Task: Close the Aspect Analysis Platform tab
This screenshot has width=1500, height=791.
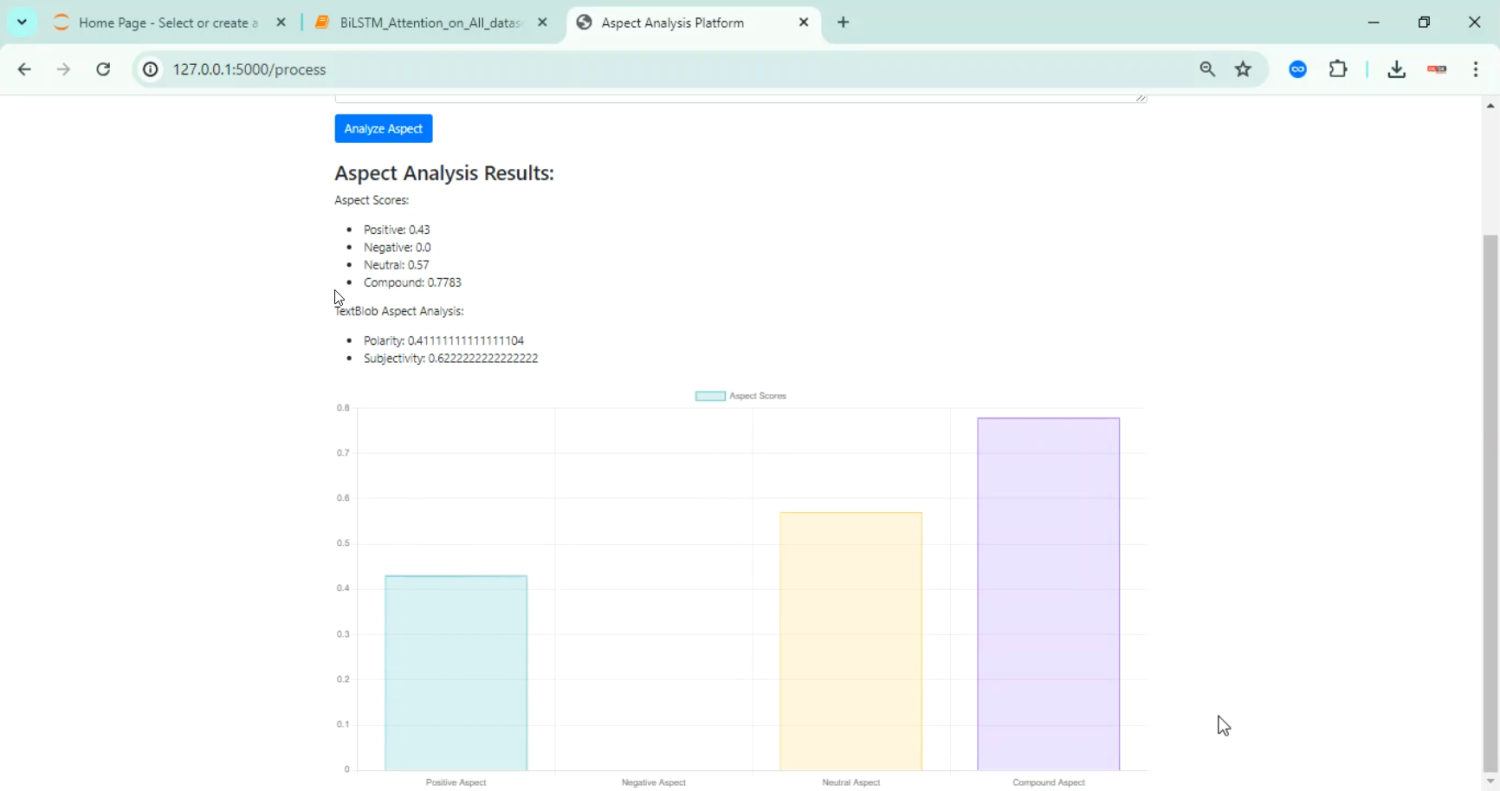Action: coord(804,22)
